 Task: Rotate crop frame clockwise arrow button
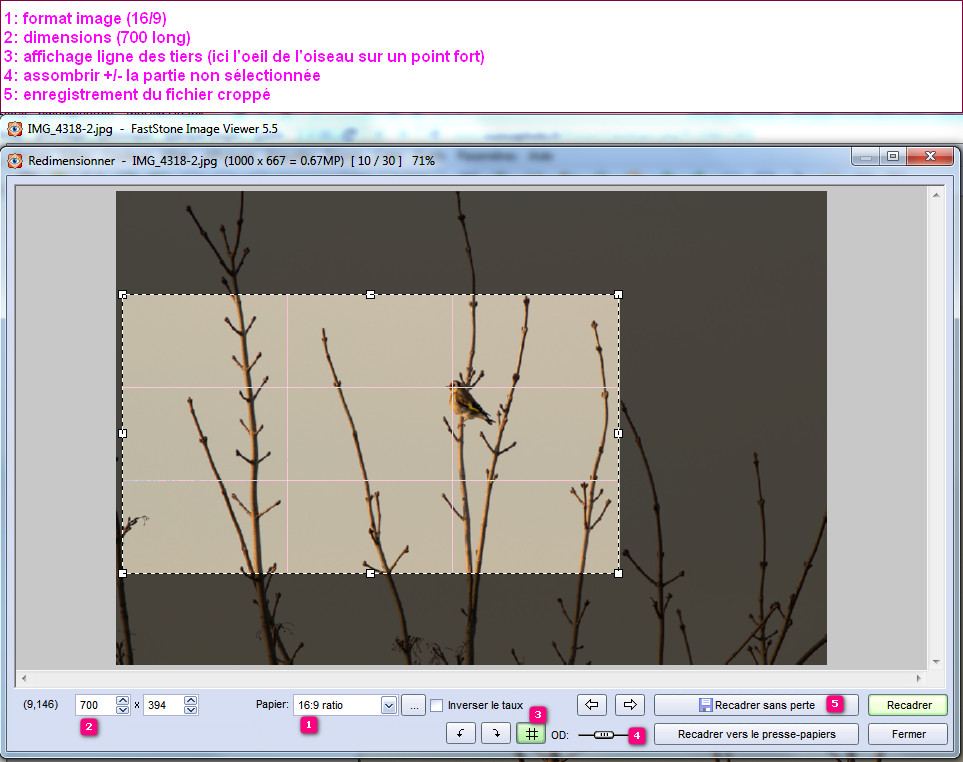click(x=496, y=734)
